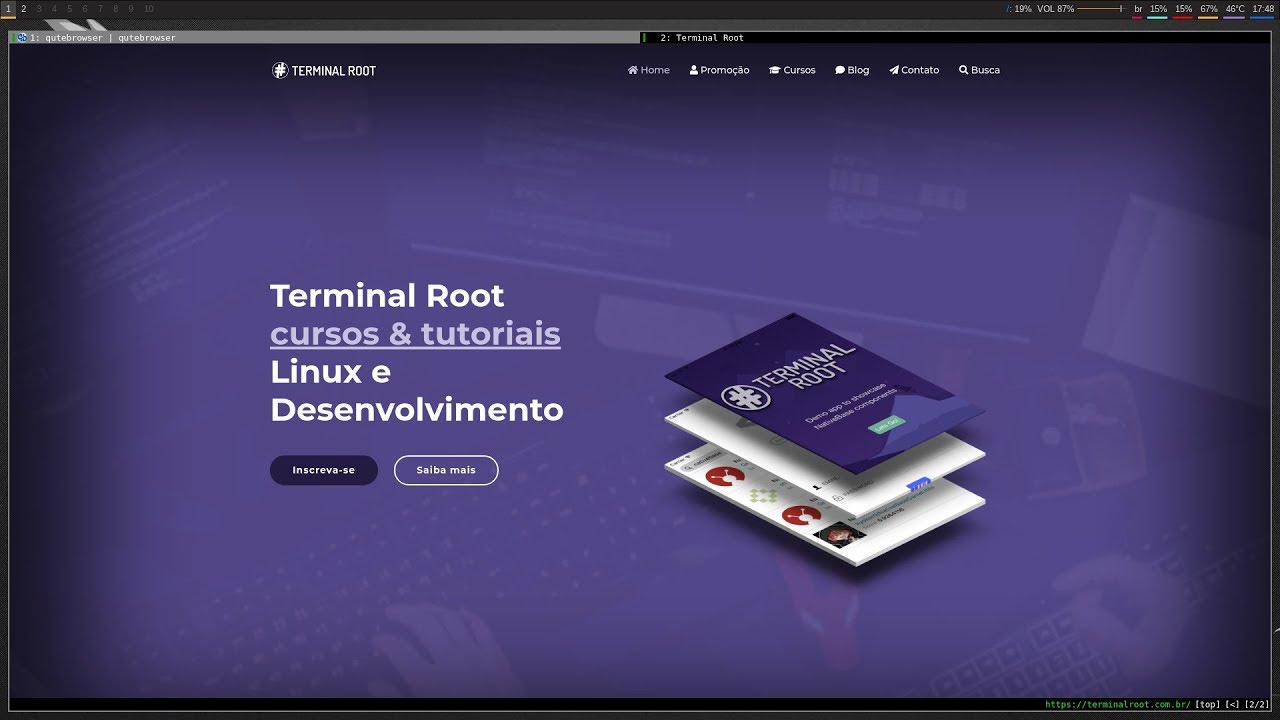Click the green button in mockup image

886,425
